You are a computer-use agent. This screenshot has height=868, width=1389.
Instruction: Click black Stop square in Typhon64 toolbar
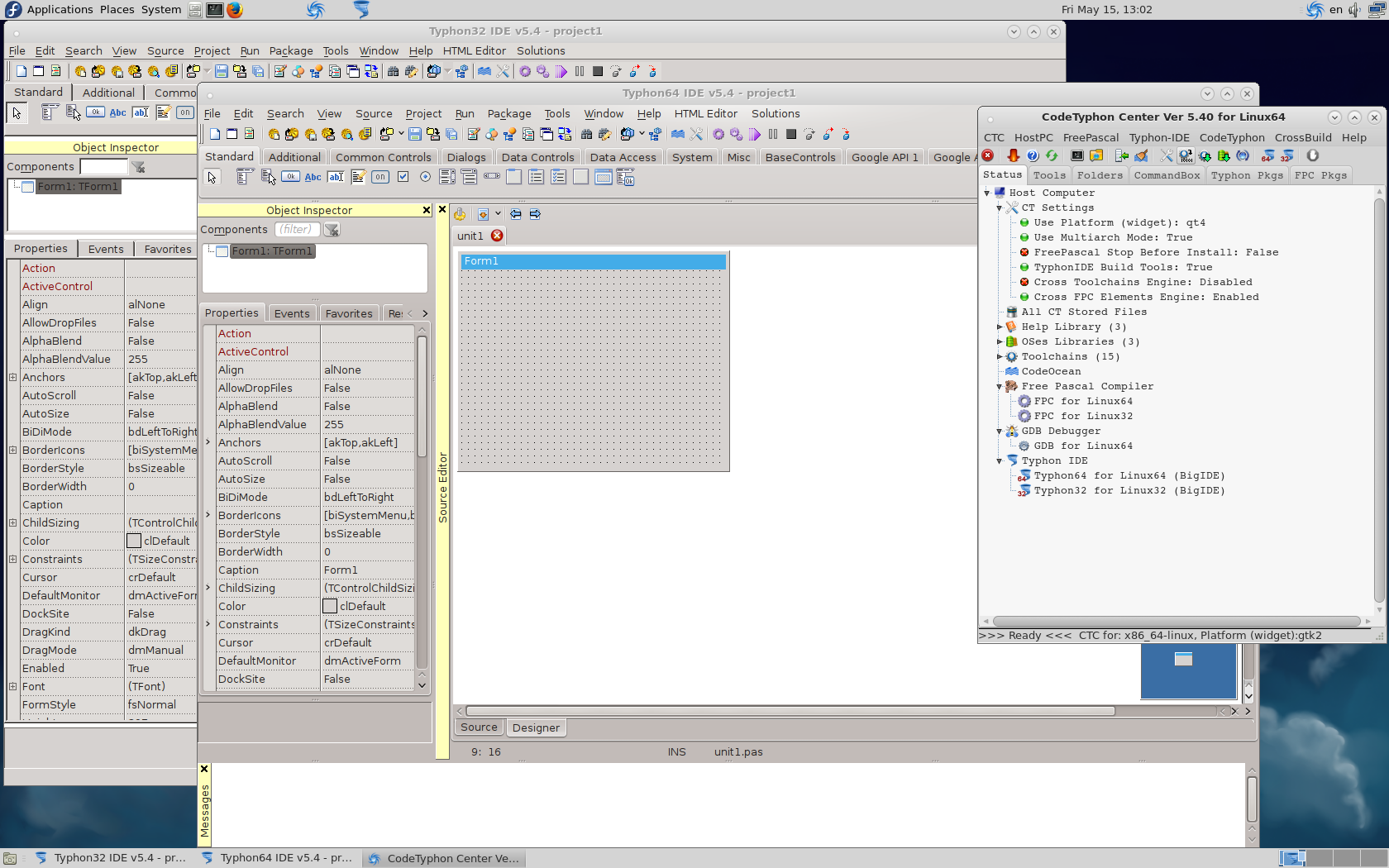click(x=791, y=134)
